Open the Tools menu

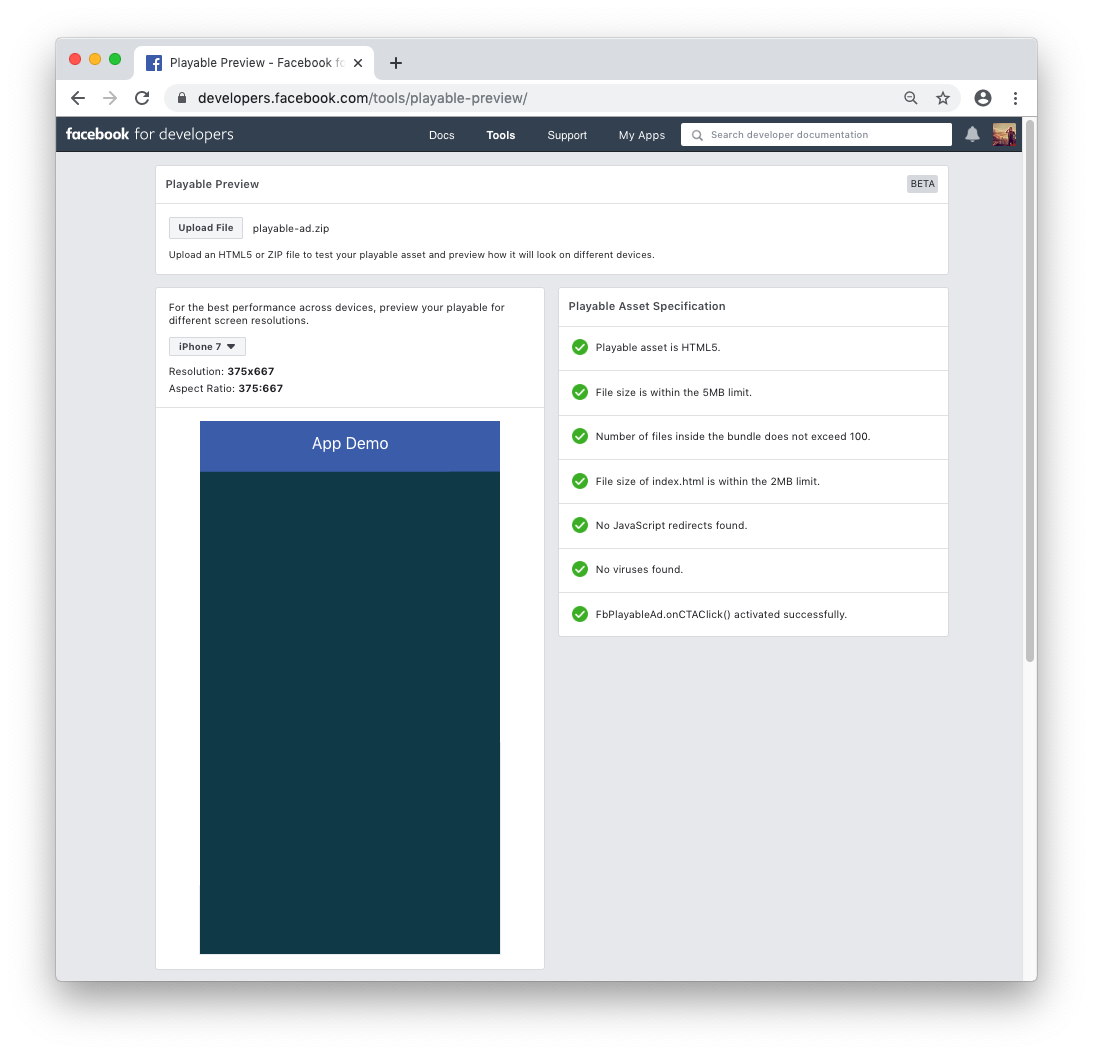500,135
